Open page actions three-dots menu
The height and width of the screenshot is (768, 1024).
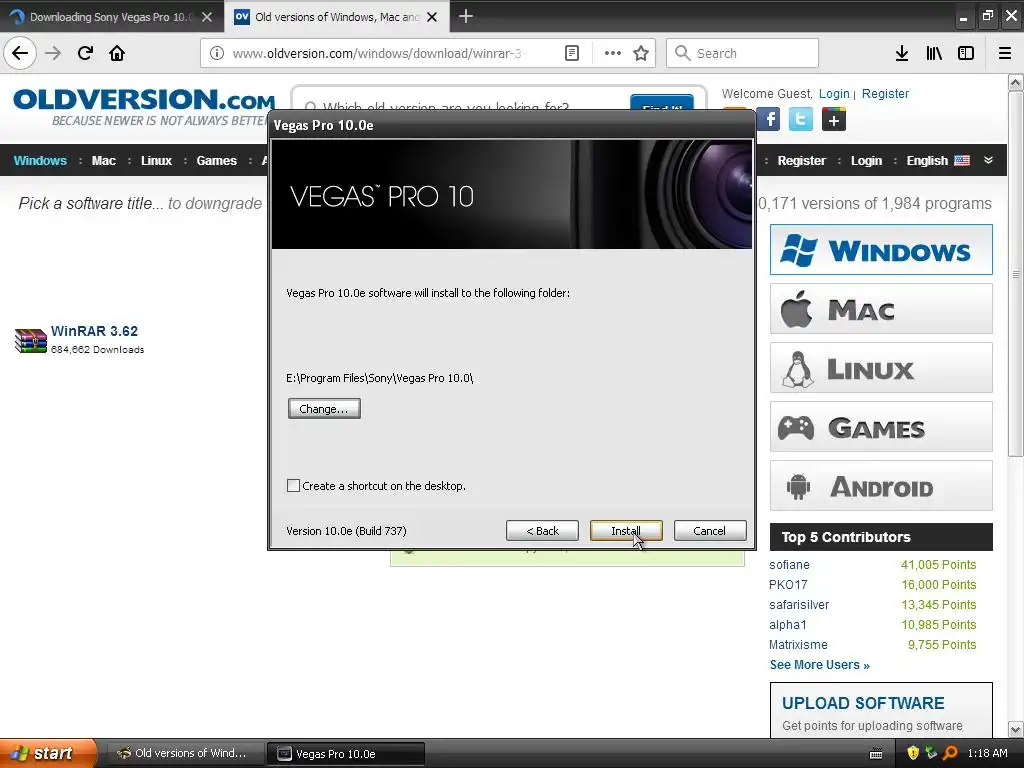(x=613, y=53)
